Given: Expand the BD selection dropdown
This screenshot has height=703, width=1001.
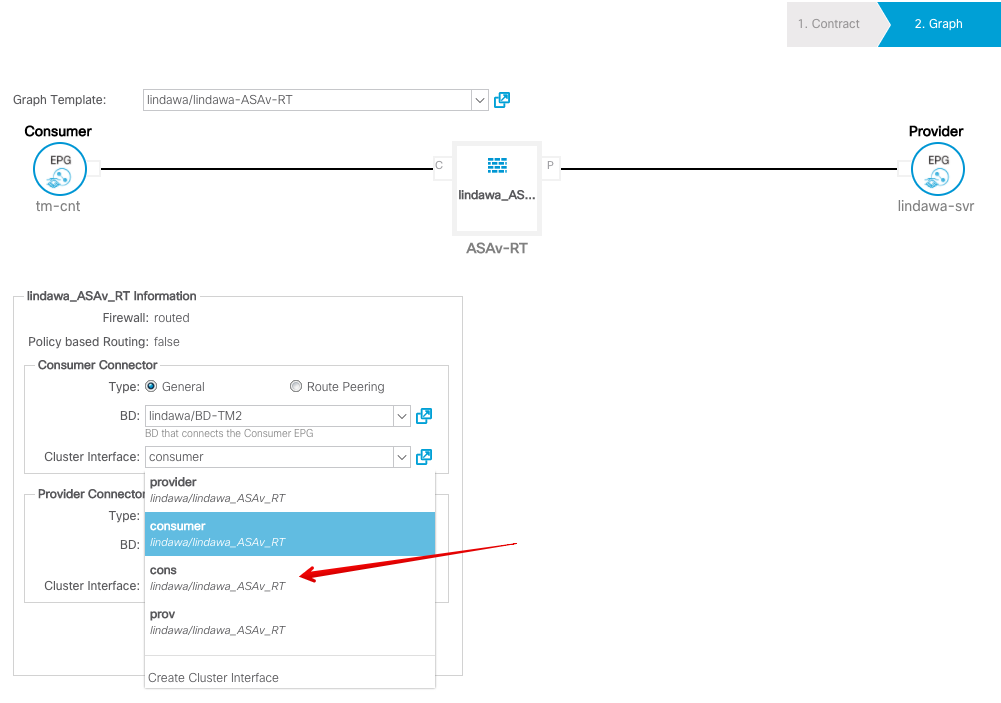Looking at the screenshot, I should pos(402,416).
